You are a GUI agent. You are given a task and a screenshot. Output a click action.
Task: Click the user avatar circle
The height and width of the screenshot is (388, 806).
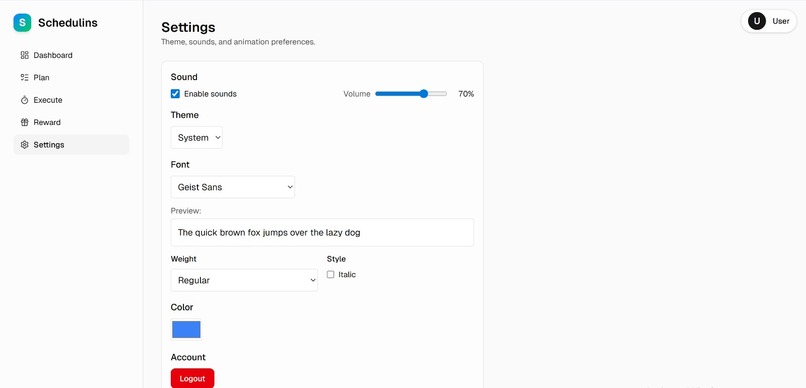click(x=757, y=21)
